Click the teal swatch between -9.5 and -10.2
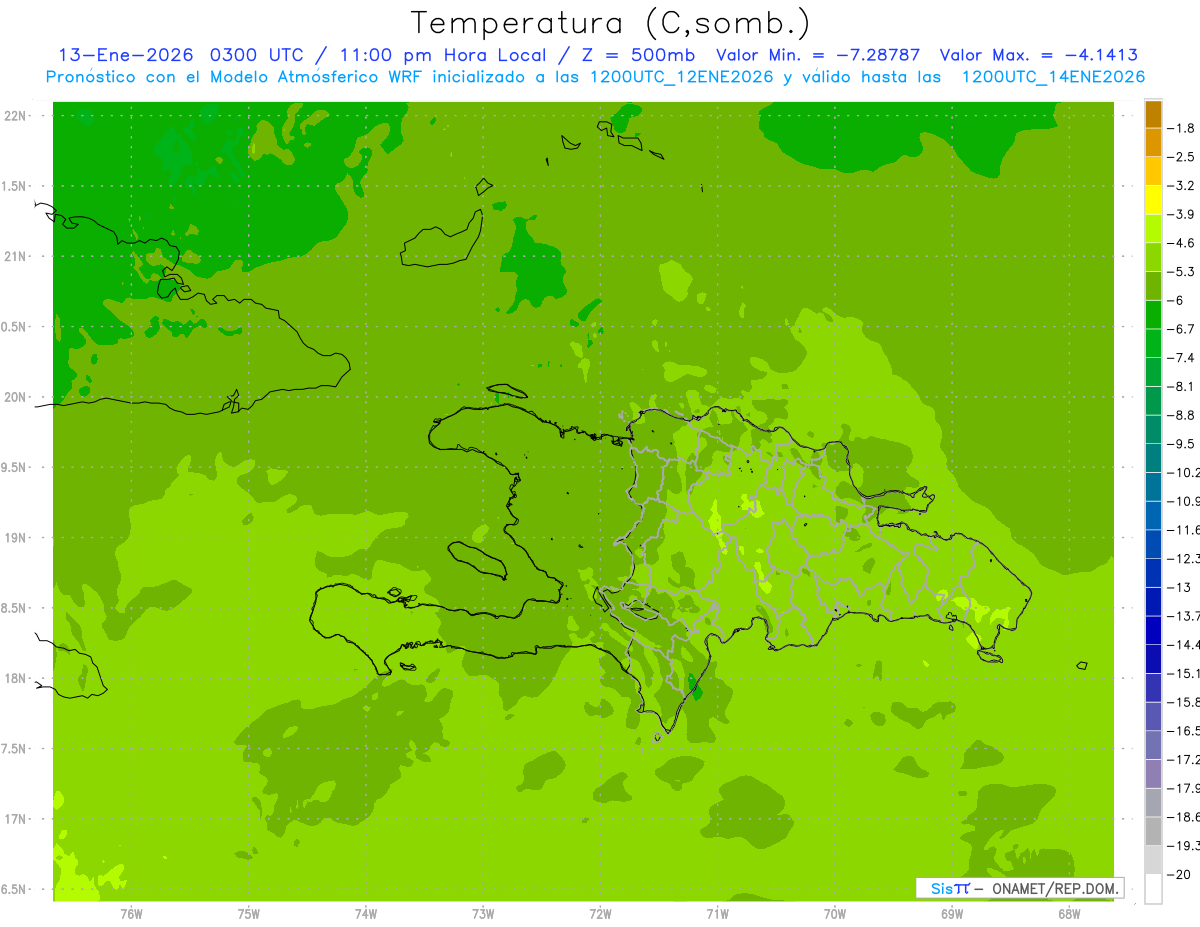 1153,459
